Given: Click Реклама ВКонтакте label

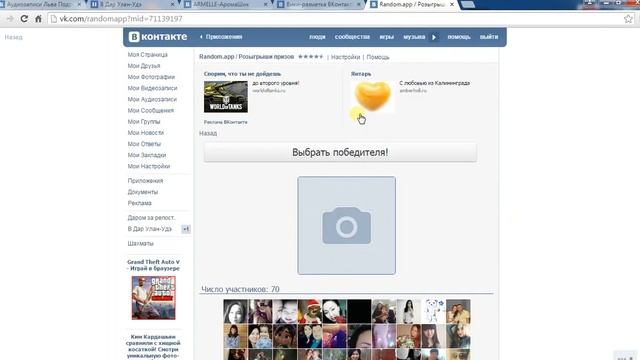Looking at the screenshot, I should pos(226,122).
